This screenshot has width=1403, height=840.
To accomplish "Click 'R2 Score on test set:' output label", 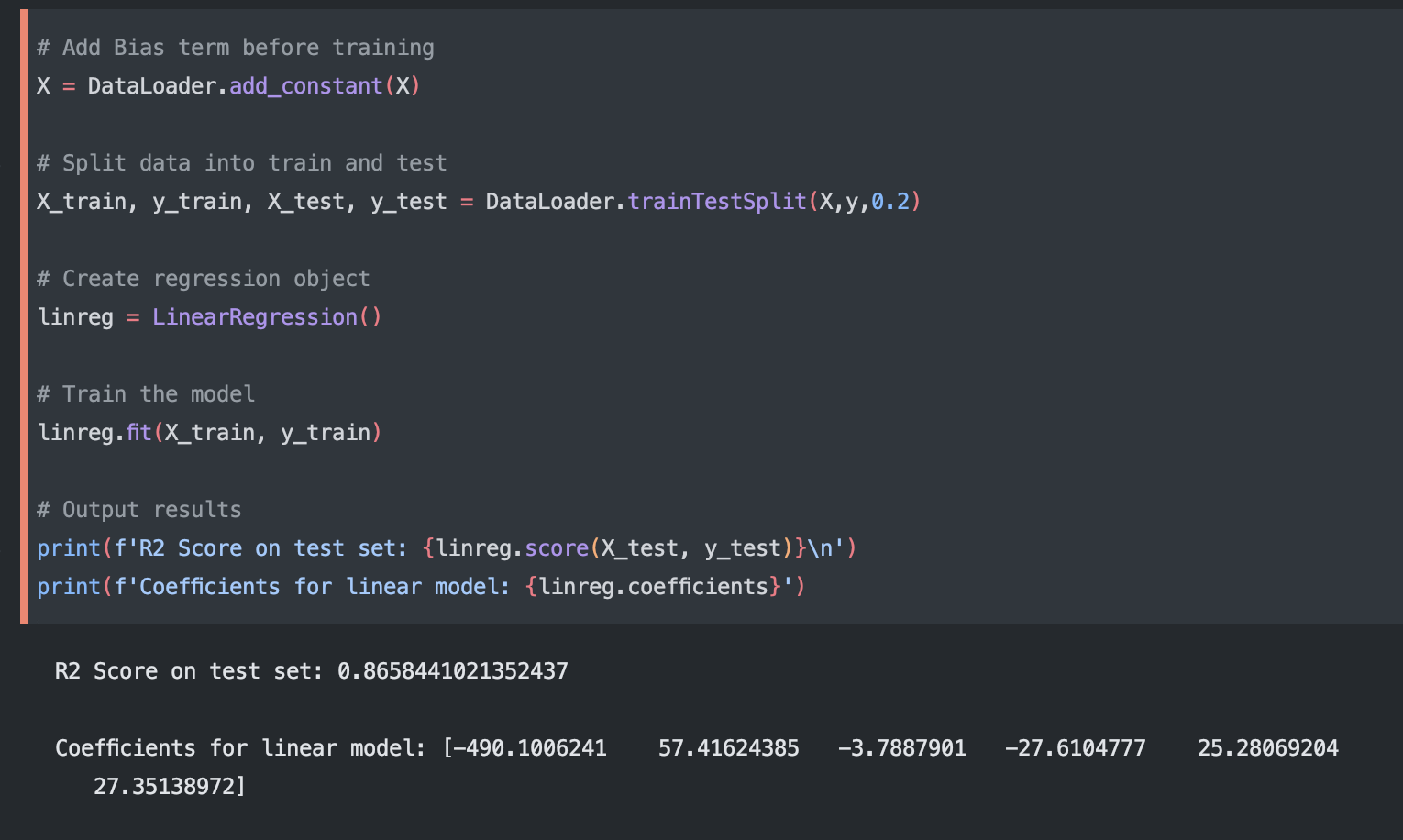I will 190,671.
